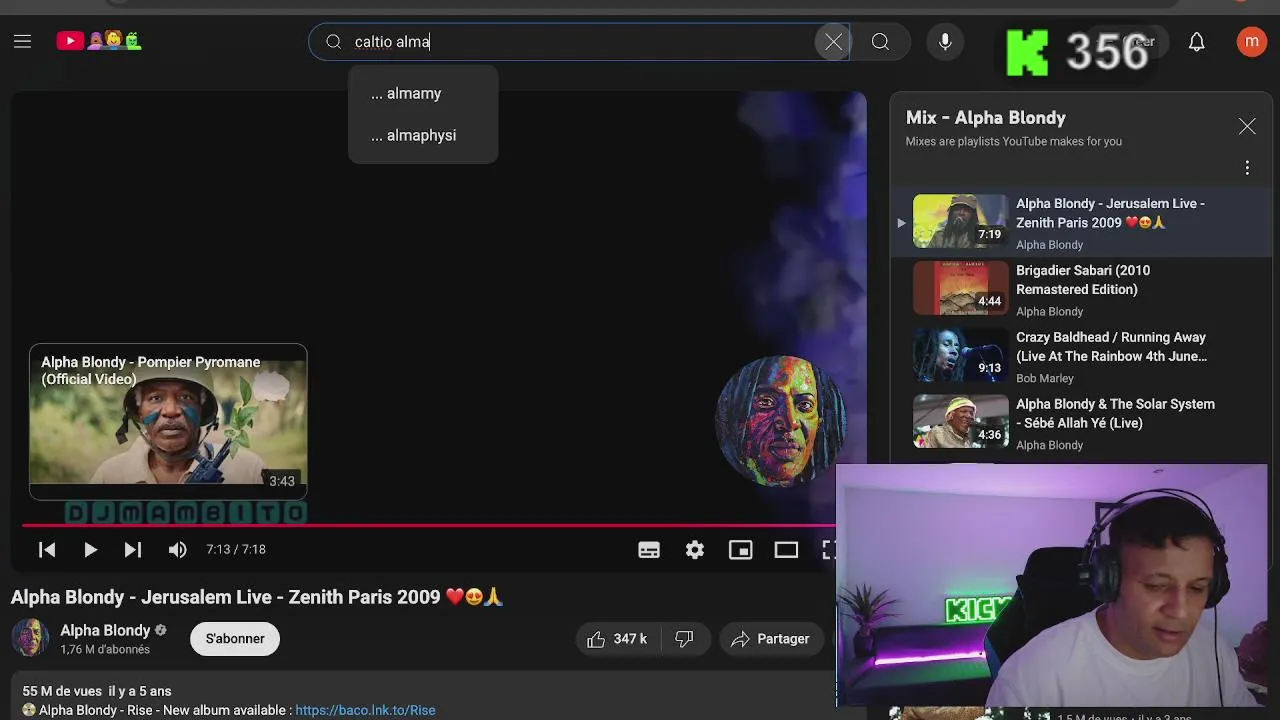This screenshot has width=1280, height=720.
Task: Open player settings gear
Action: [x=695, y=549]
